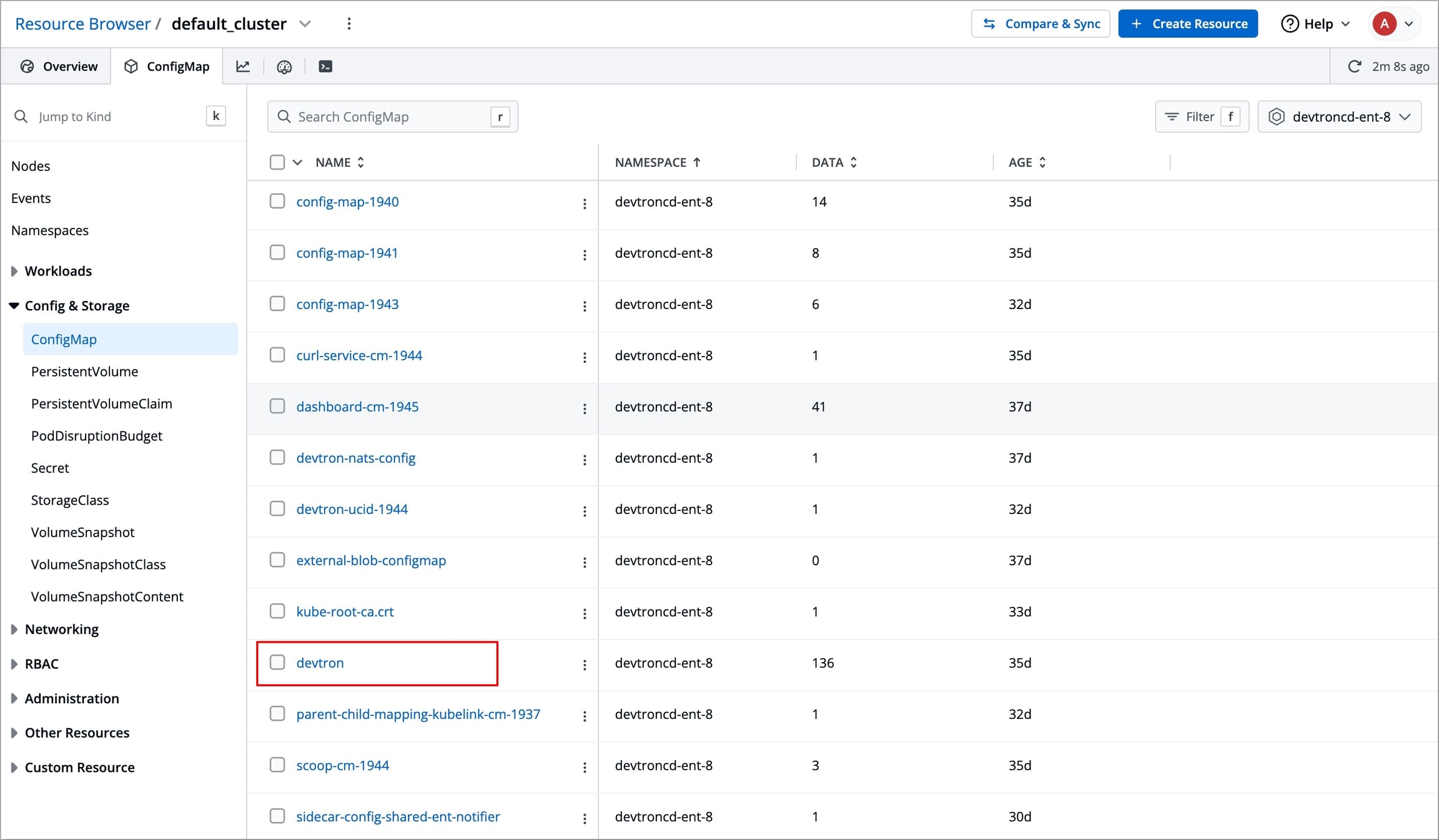Open kebab menu for devtron row
This screenshot has height=840, width=1439.
(585, 665)
